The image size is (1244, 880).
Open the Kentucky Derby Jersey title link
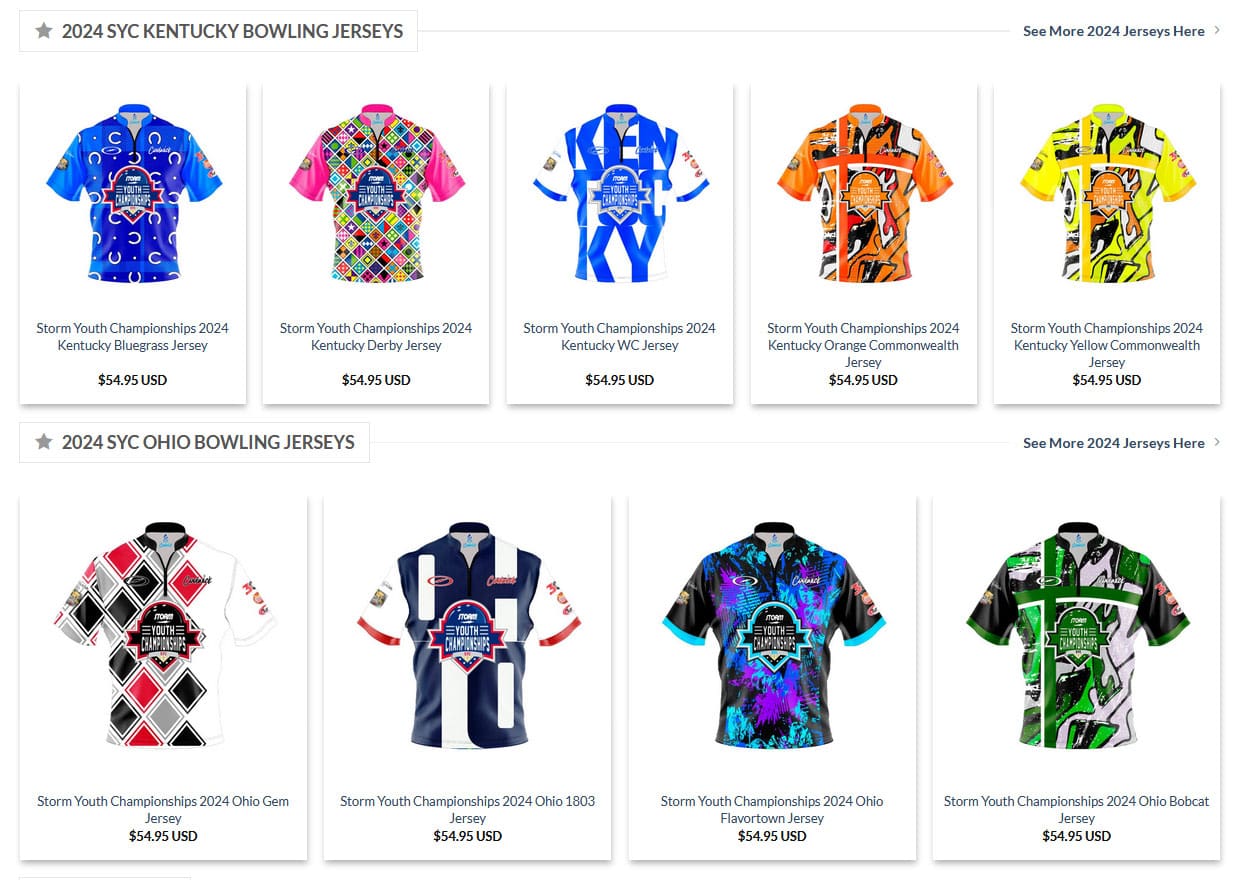tap(376, 337)
